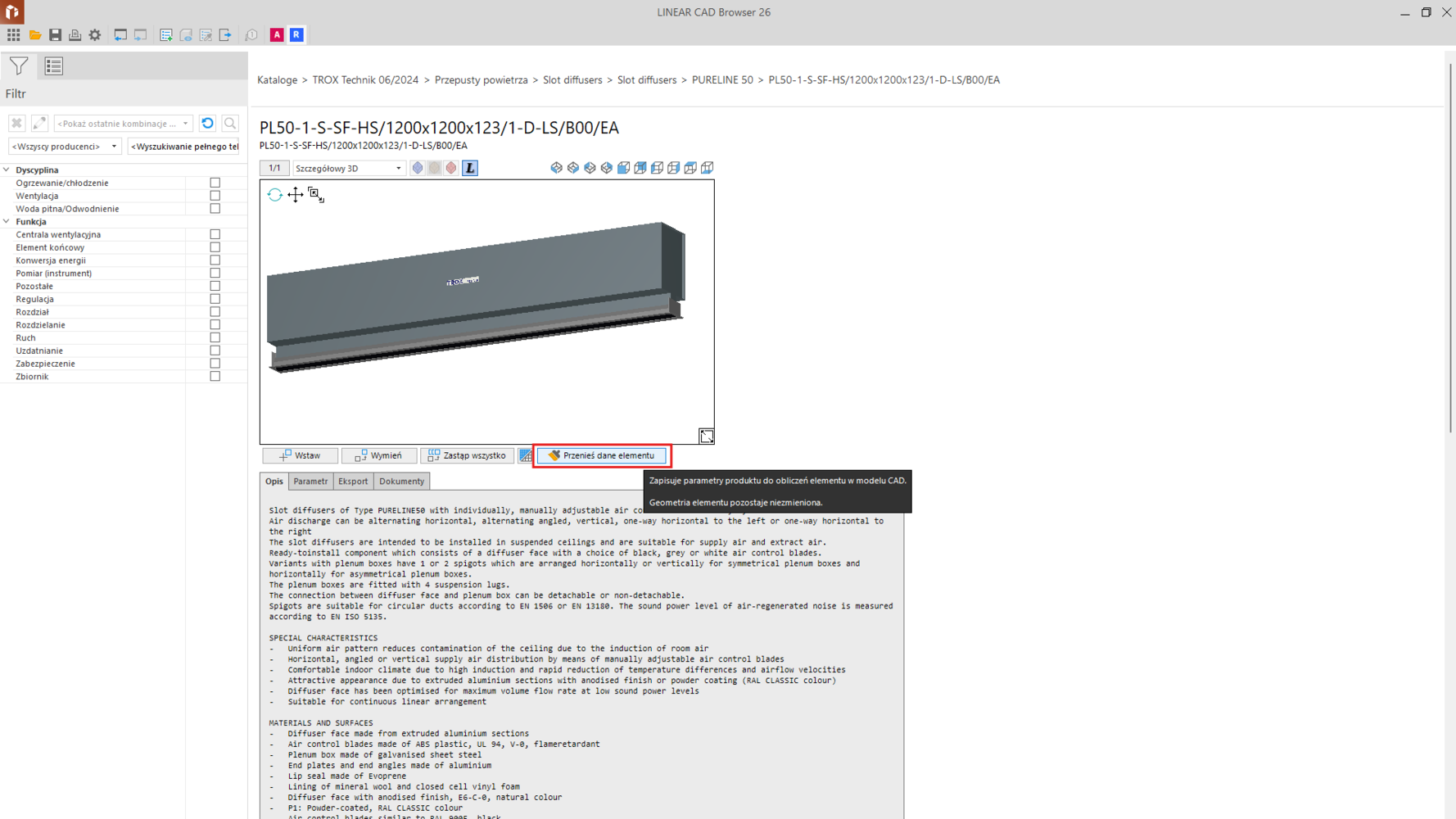This screenshot has width=1456, height=819.
Task: Click the blue R toolbar icon
Action: 296,35
